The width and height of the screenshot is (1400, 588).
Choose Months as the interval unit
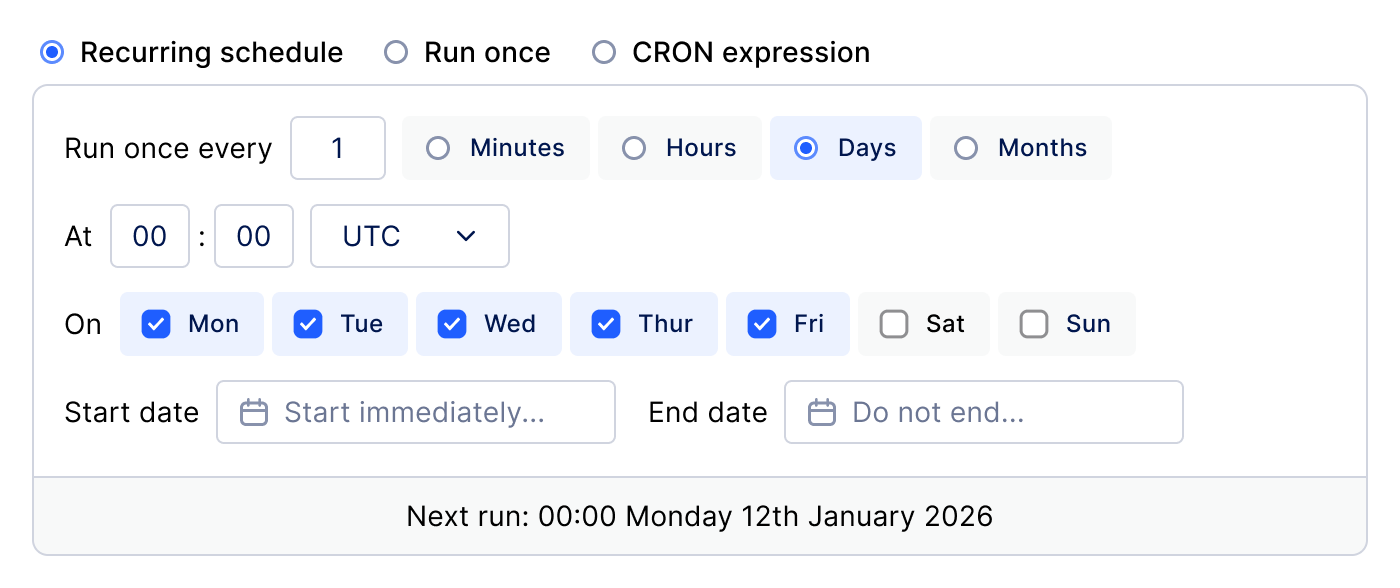pyautogui.click(x=966, y=148)
